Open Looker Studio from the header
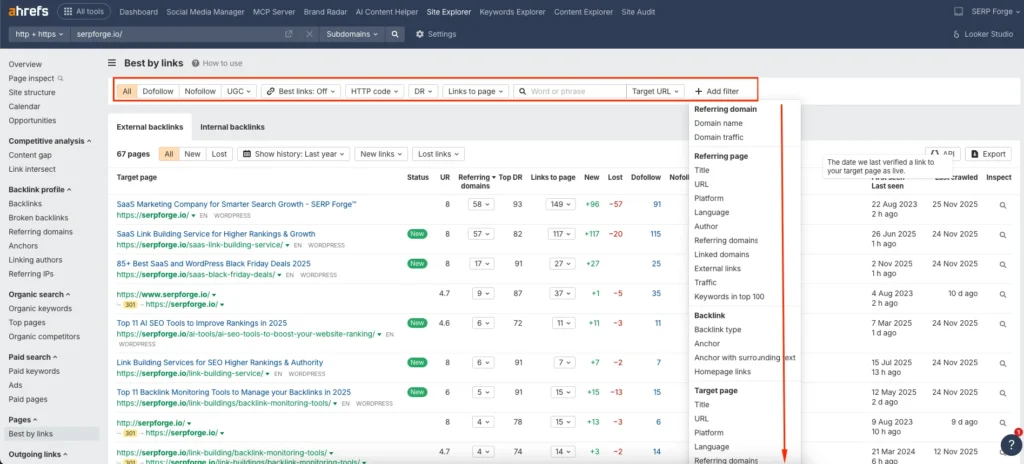The width and height of the screenshot is (1024, 464). tap(981, 34)
